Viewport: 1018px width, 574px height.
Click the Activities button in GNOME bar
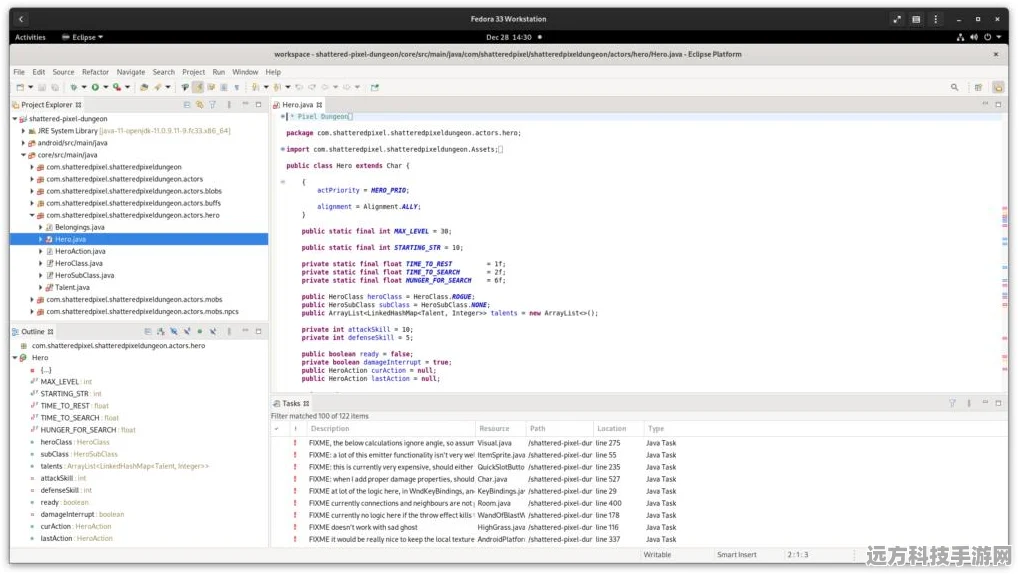[30, 37]
